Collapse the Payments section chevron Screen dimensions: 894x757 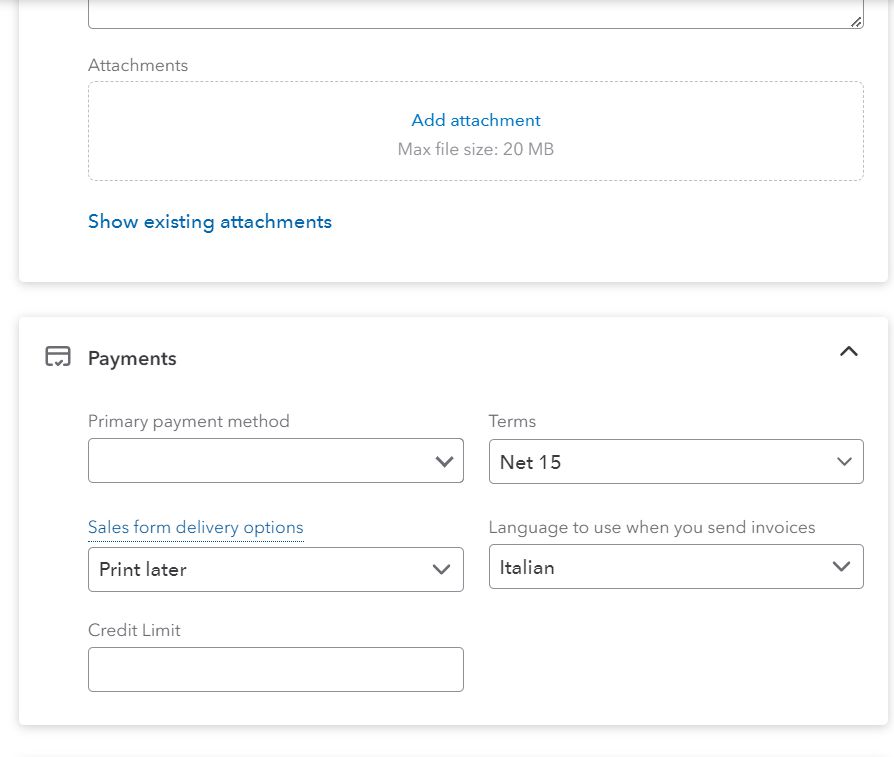[x=848, y=351]
